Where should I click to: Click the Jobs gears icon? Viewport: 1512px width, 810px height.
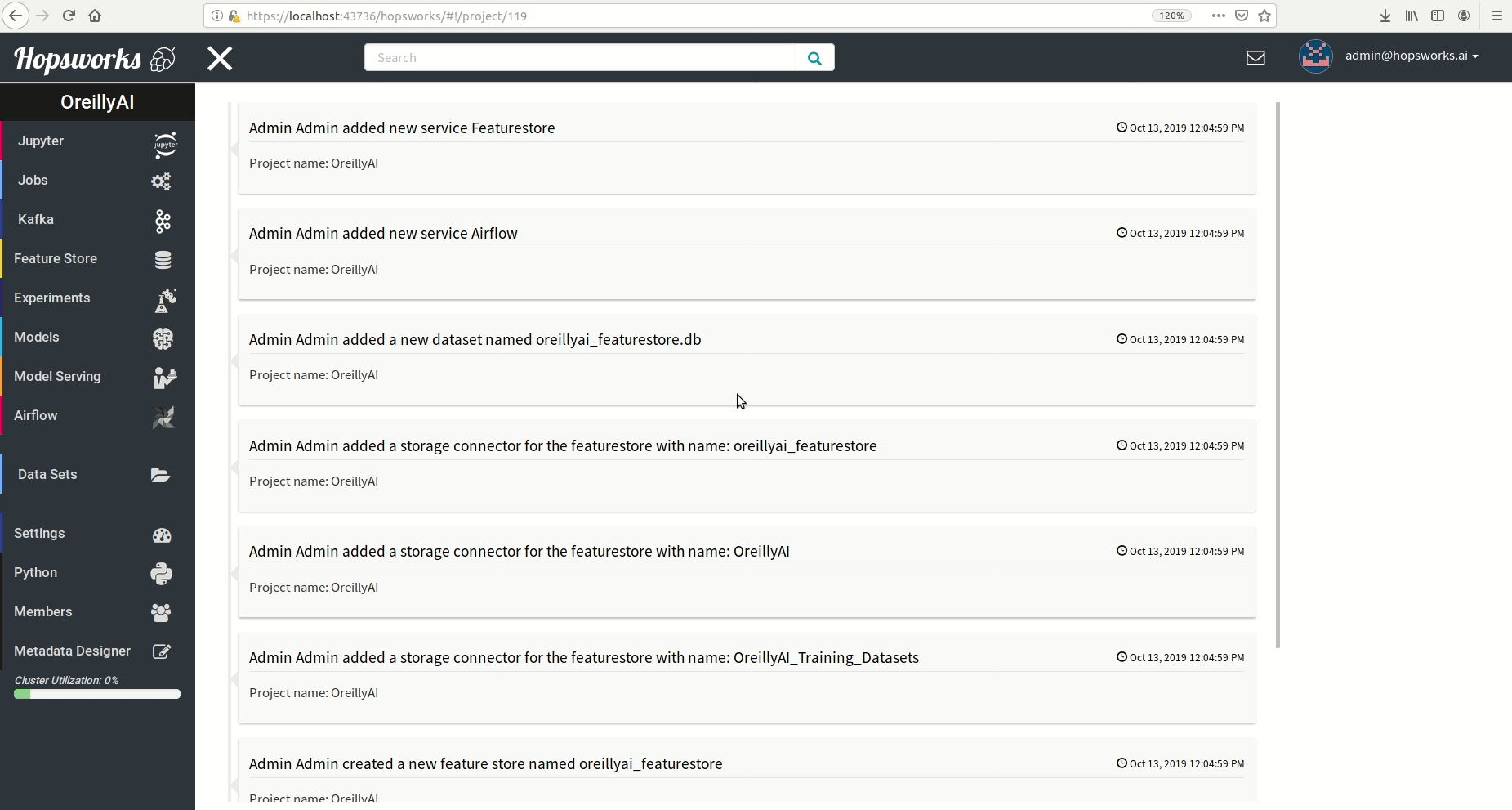point(161,181)
